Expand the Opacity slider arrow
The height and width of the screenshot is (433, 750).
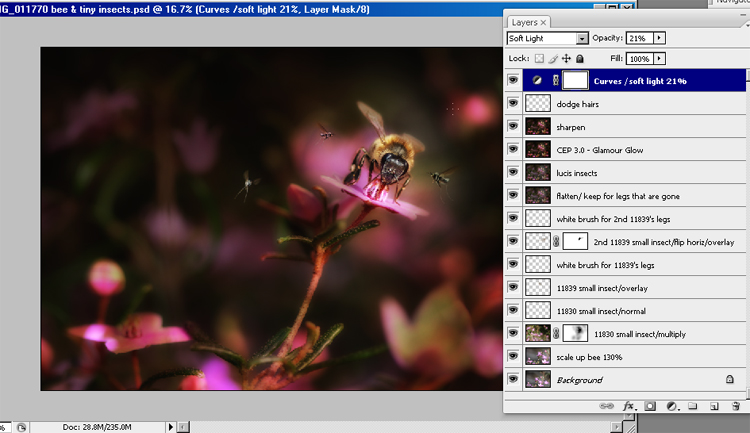[x=659, y=38]
